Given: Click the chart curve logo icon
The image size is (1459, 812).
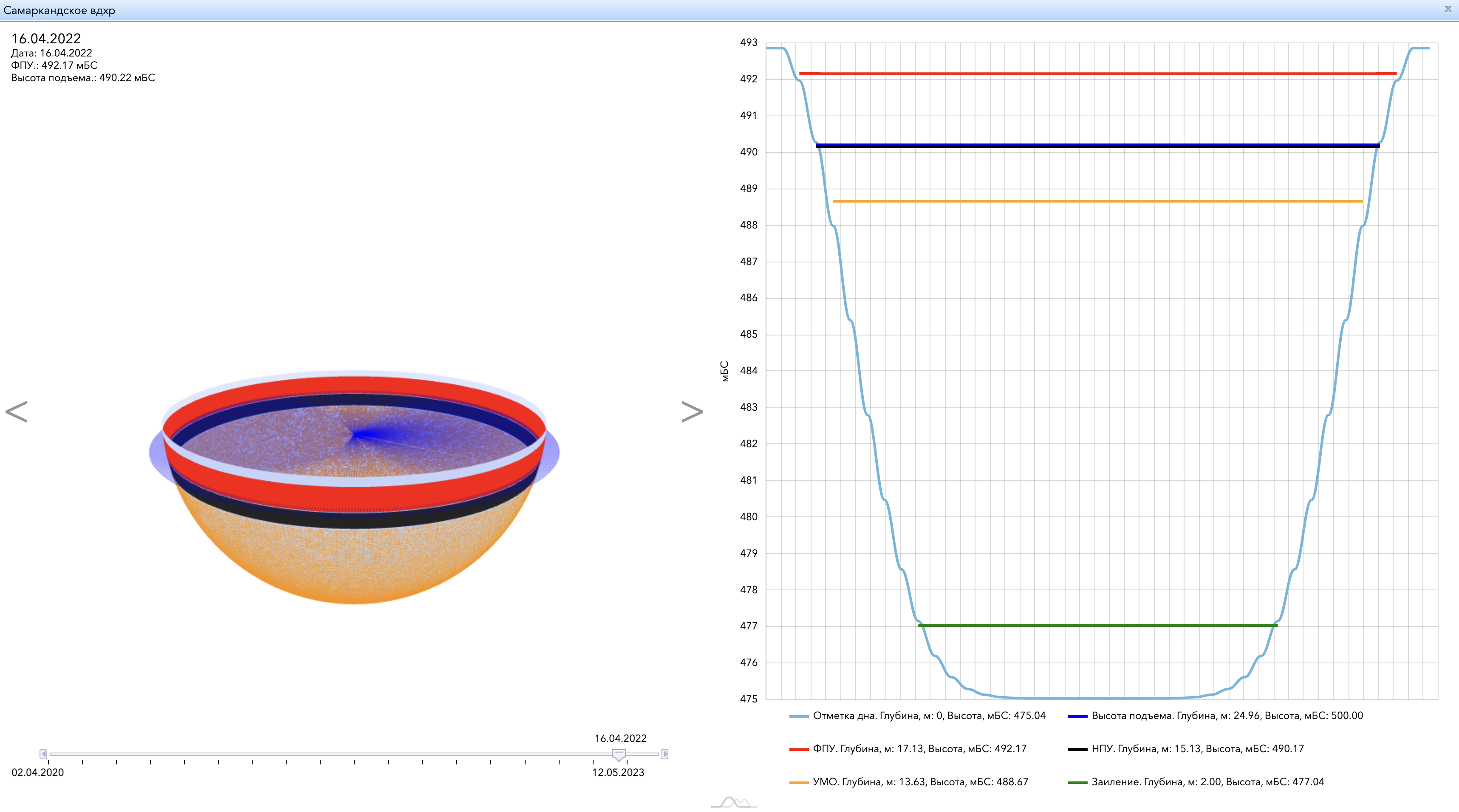Looking at the screenshot, I should pyautogui.click(x=734, y=802).
